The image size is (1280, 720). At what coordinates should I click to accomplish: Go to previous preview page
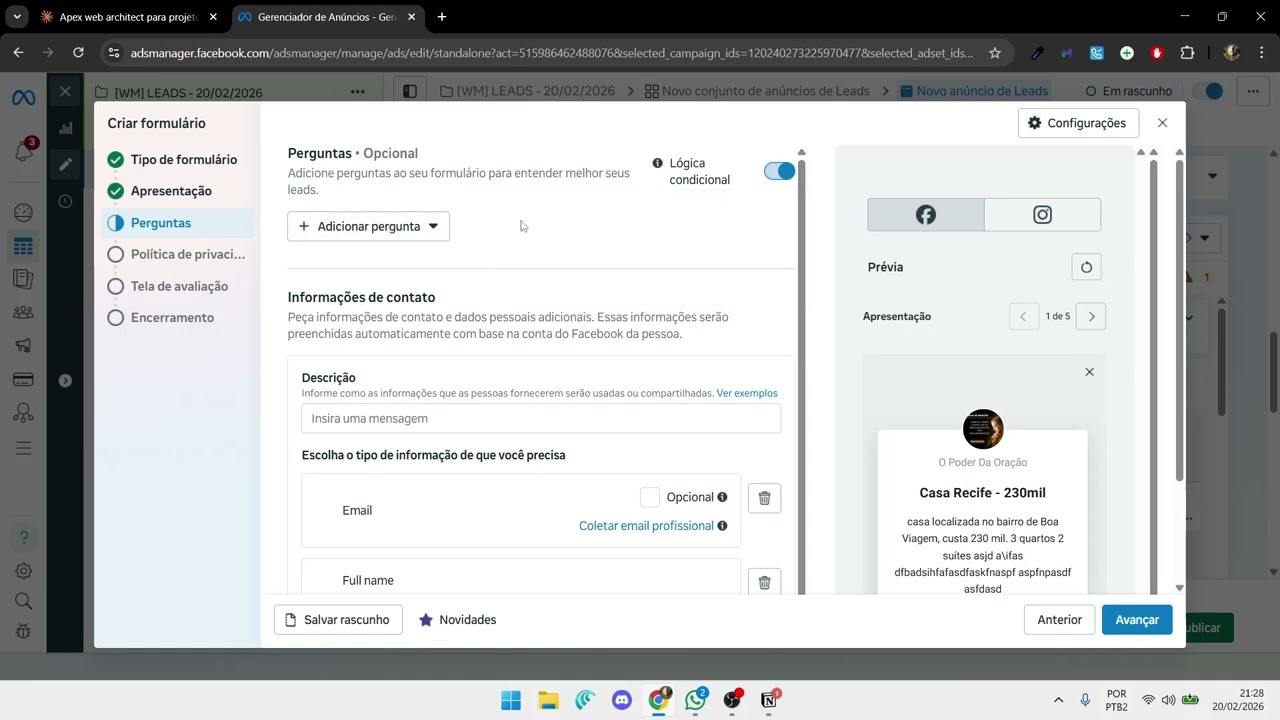coord(1023,317)
